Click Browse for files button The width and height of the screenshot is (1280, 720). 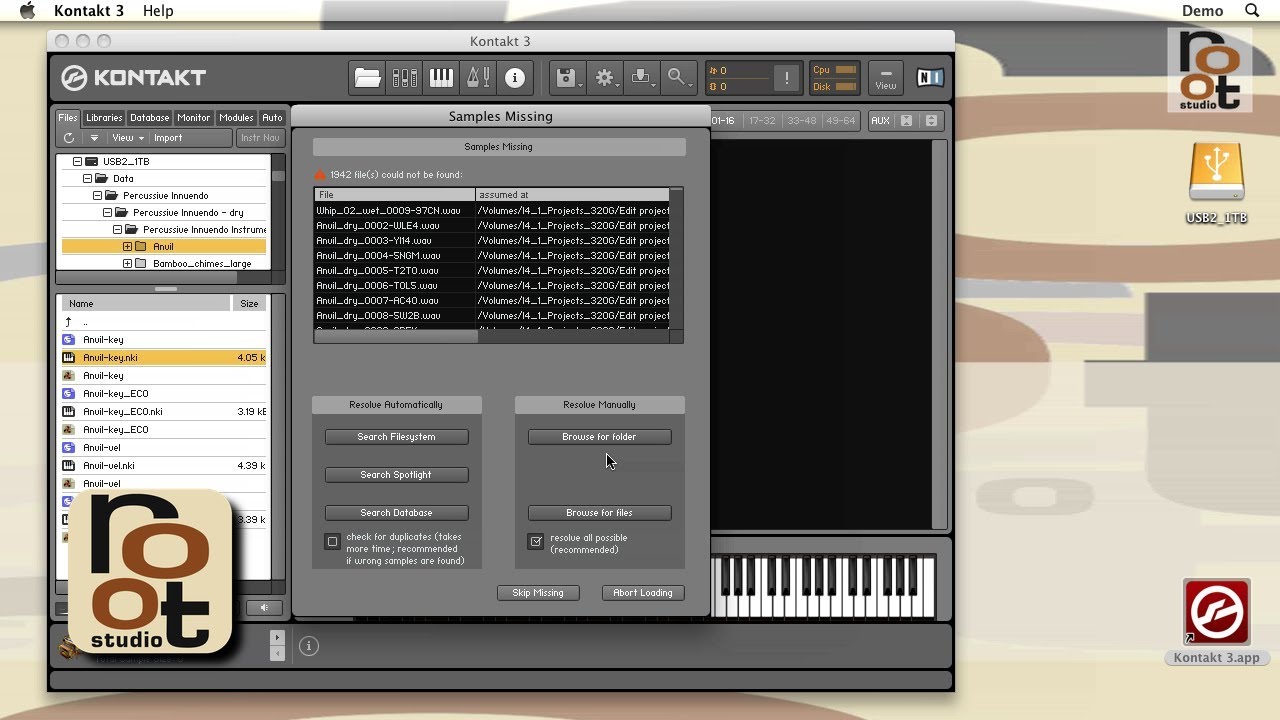pyautogui.click(x=599, y=513)
